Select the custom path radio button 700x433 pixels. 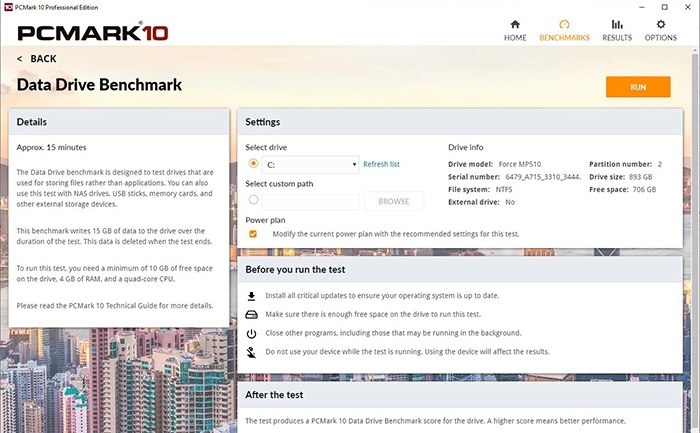(253, 200)
